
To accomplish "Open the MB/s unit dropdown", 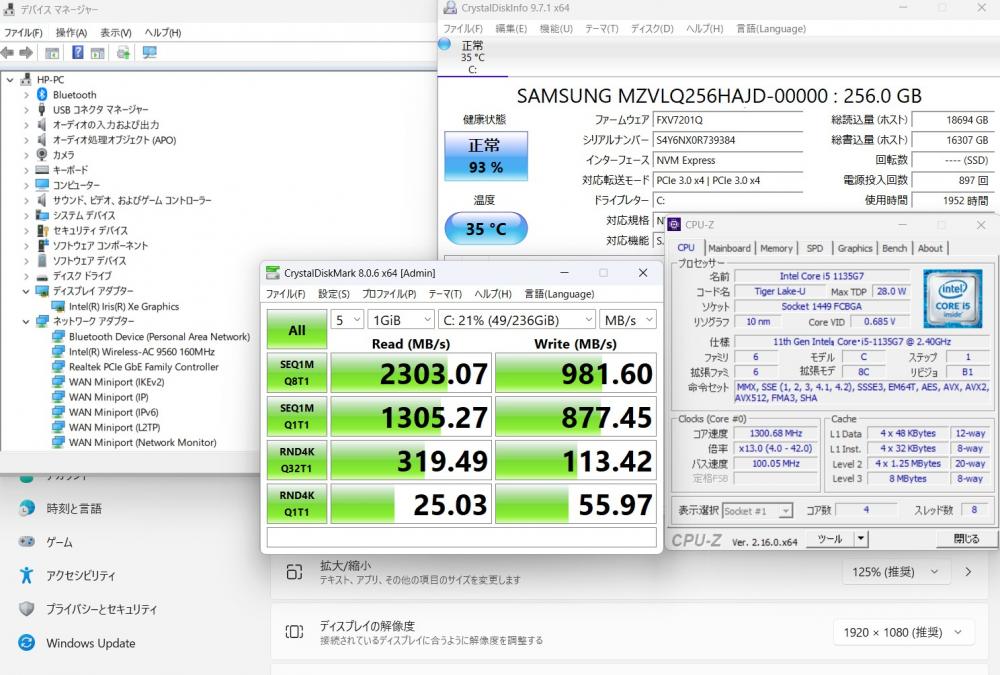I will click(627, 320).
